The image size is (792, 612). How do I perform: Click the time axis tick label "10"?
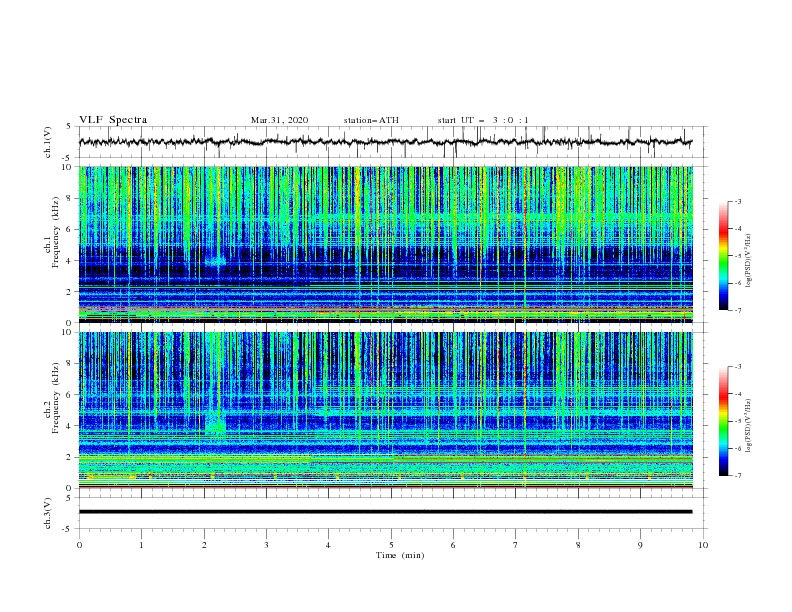[x=703, y=545]
